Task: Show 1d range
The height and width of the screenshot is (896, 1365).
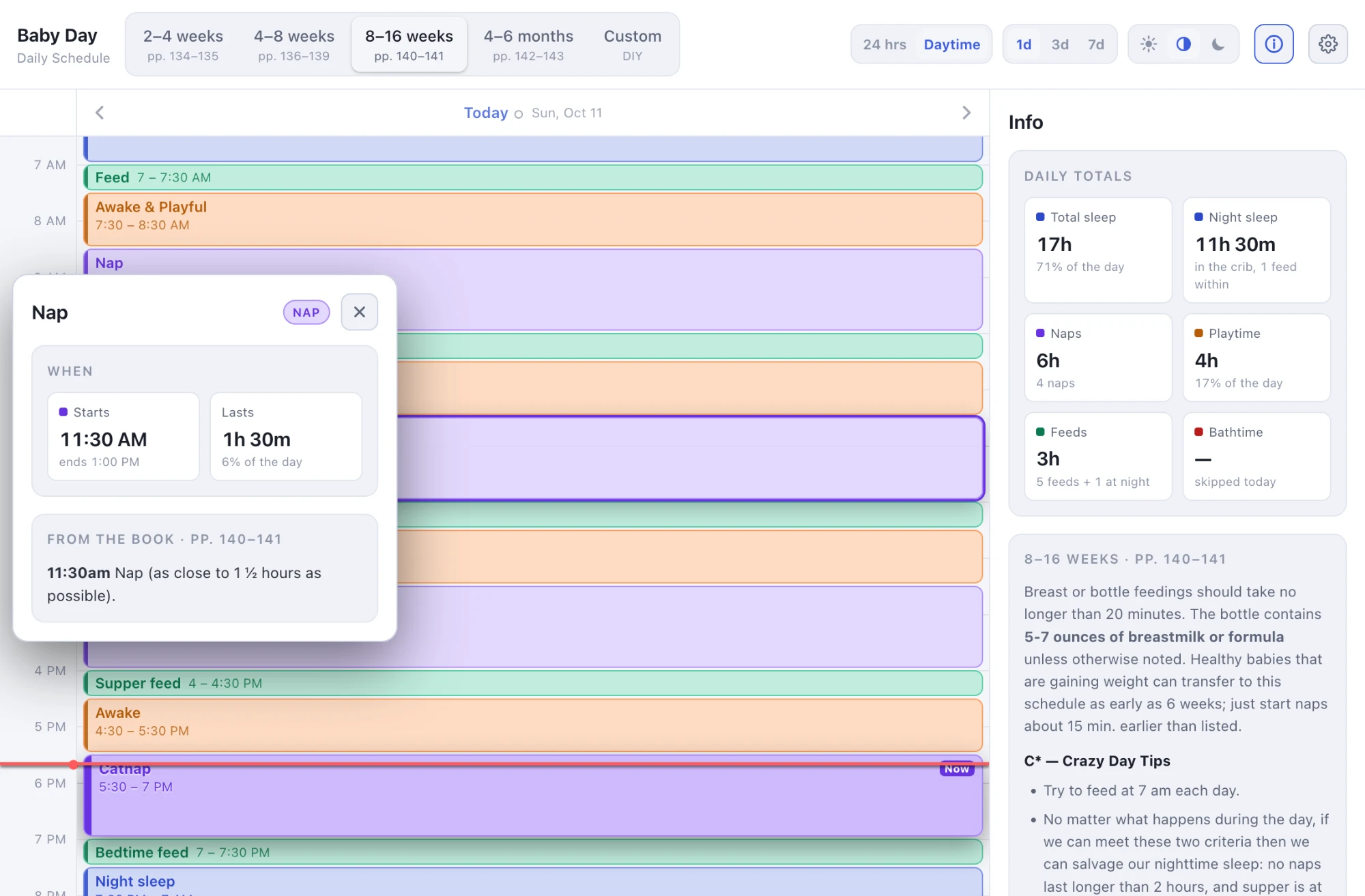Action: pos(1024,44)
